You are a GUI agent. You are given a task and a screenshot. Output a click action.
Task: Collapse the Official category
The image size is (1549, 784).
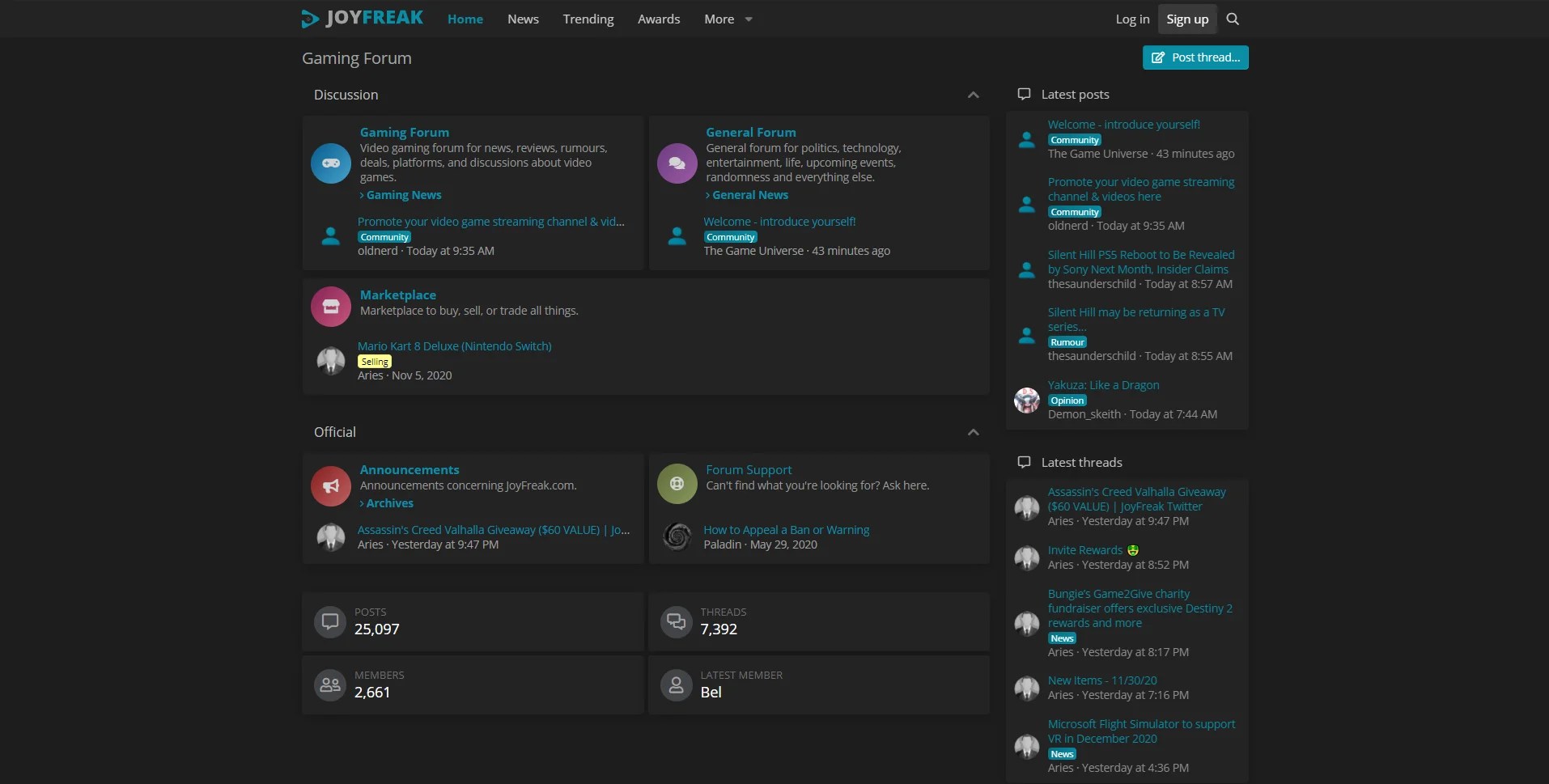click(974, 432)
